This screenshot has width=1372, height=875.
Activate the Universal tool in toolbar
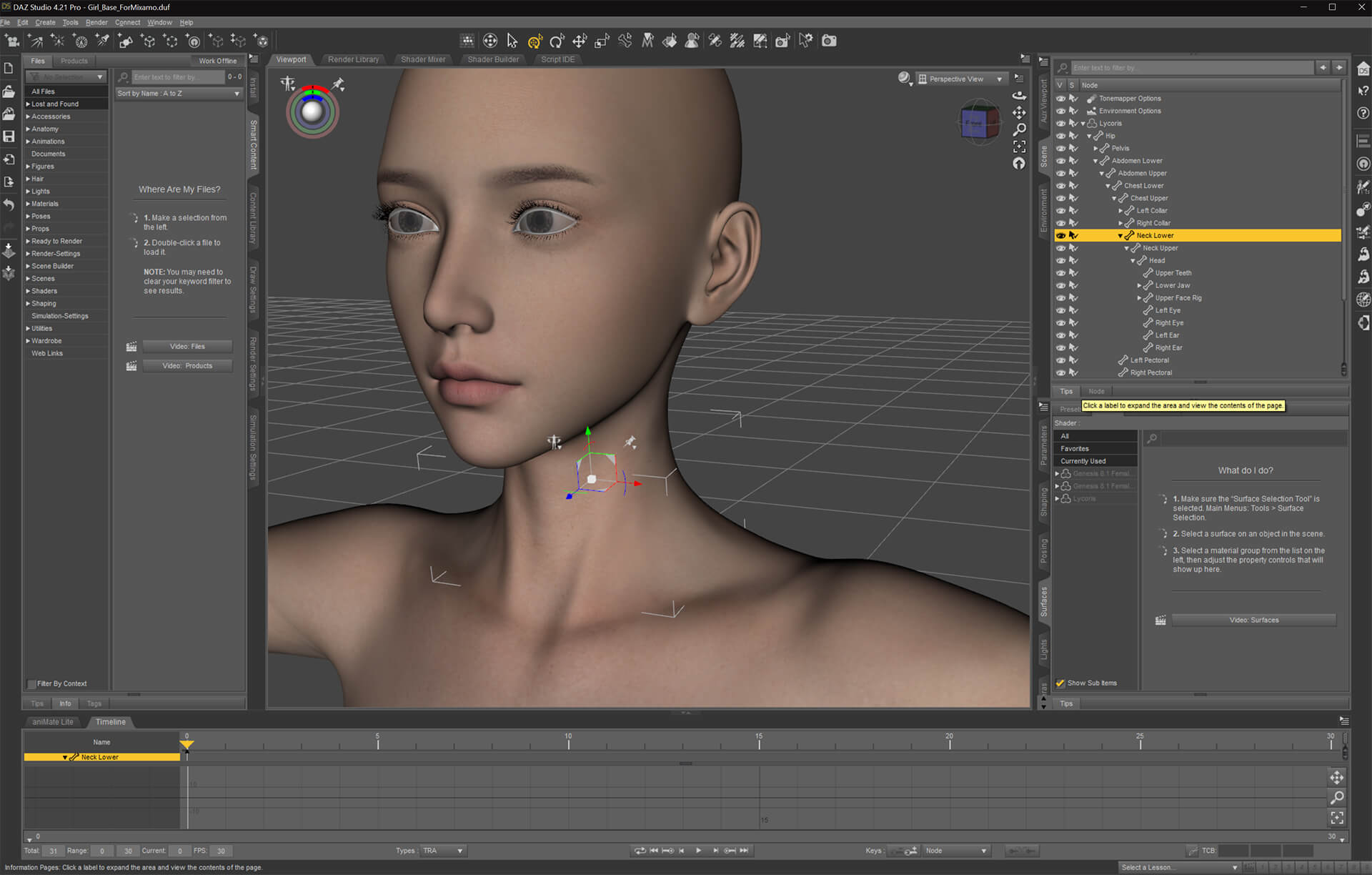(535, 41)
